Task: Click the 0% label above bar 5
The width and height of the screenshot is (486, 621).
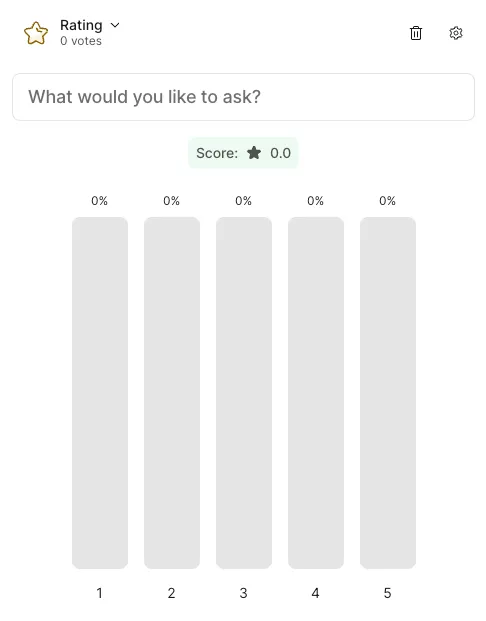Action: tap(387, 201)
